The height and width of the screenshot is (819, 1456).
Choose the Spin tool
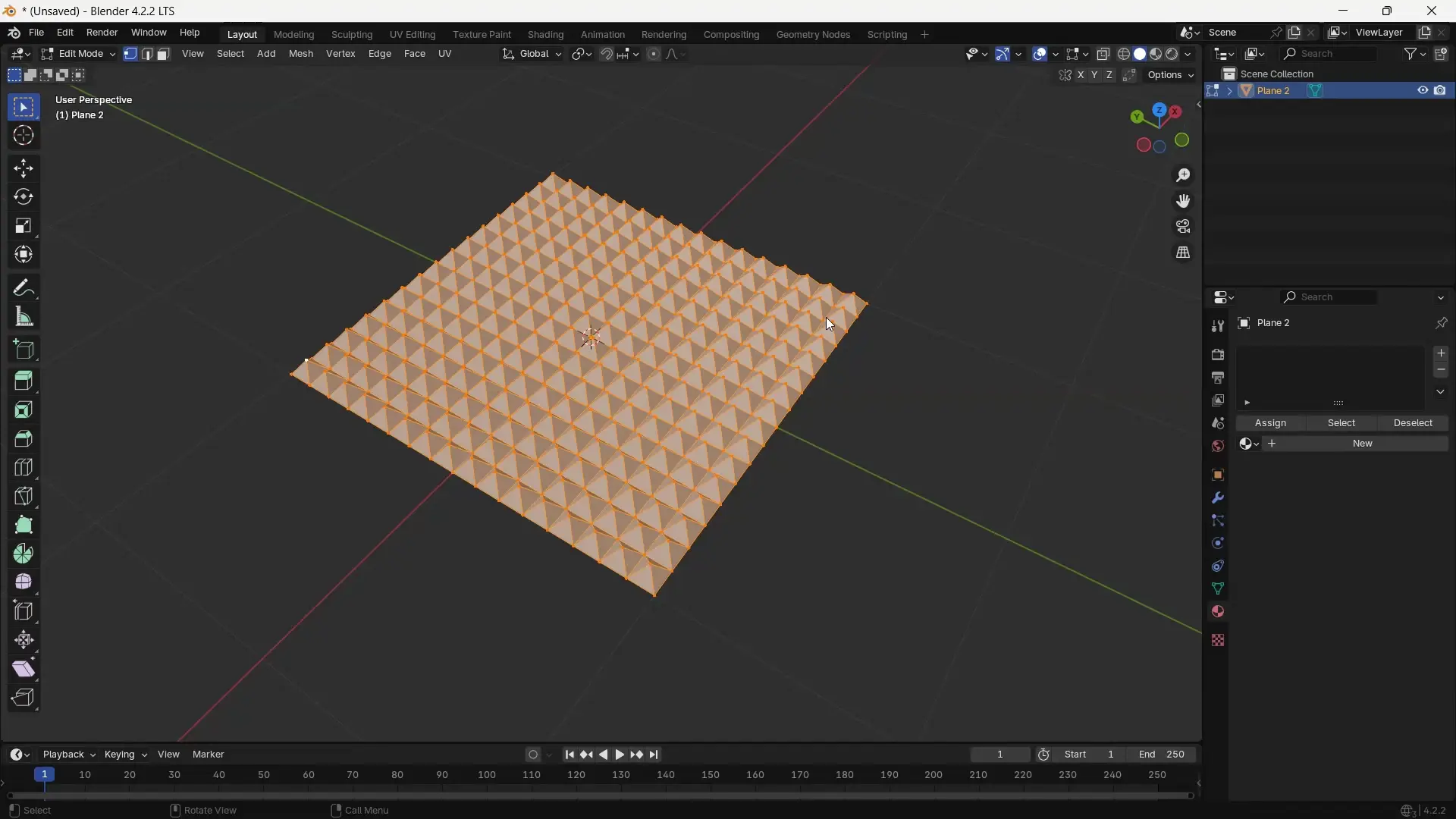pyautogui.click(x=24, y=554)
